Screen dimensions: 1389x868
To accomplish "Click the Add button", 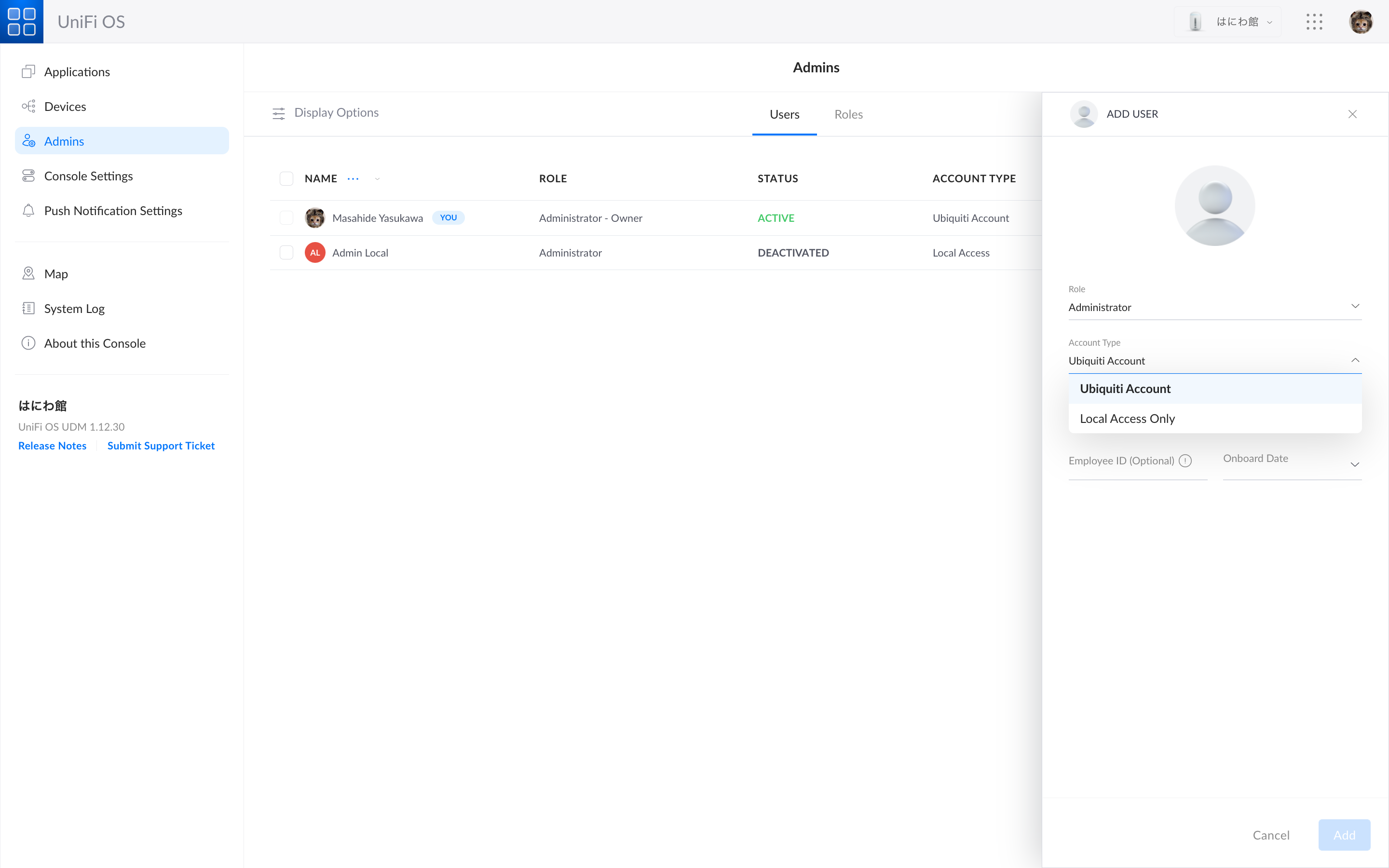I will [1344, 835].
